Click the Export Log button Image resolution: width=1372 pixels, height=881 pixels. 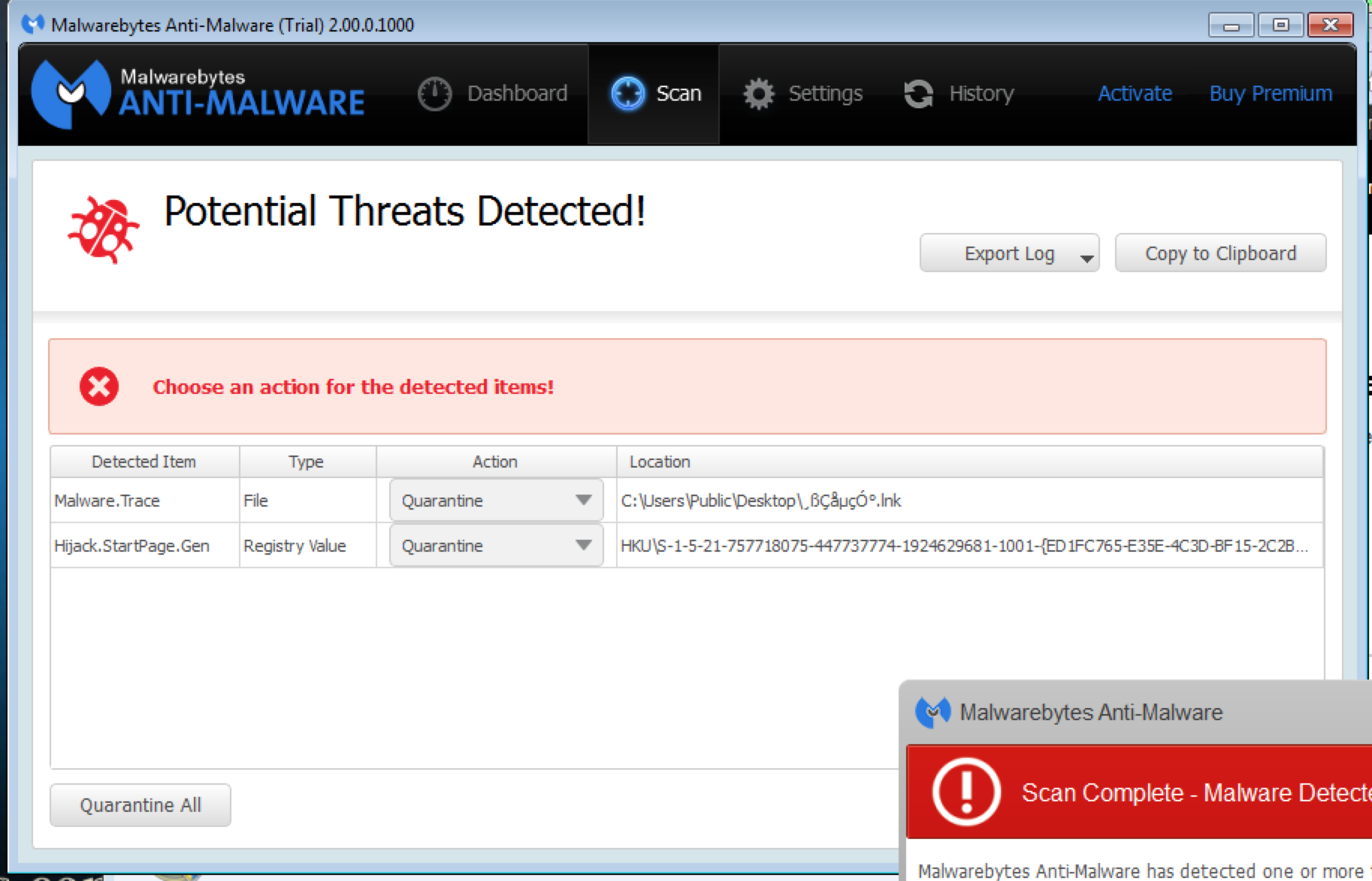[x=1009, y=253]
